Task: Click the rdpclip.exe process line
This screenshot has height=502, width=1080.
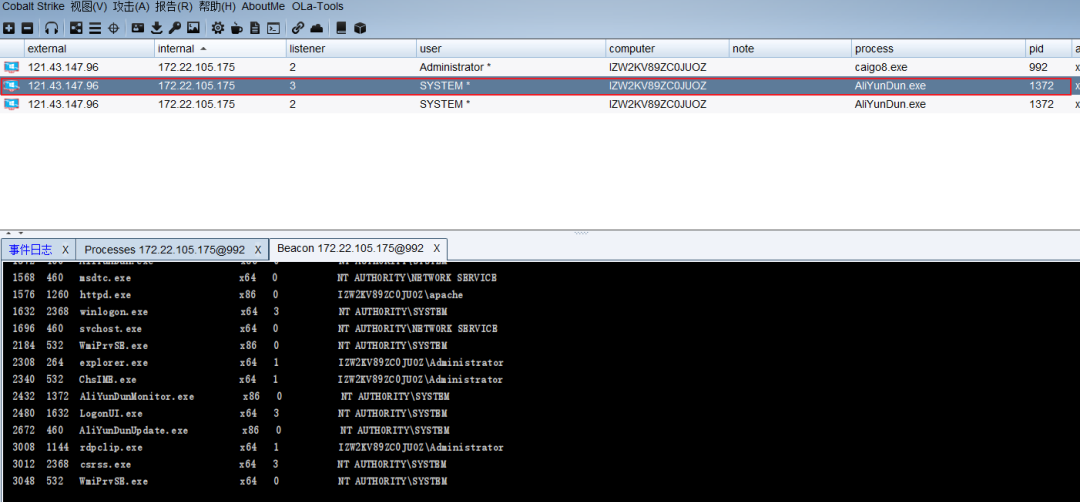Action: pos(258,448)
